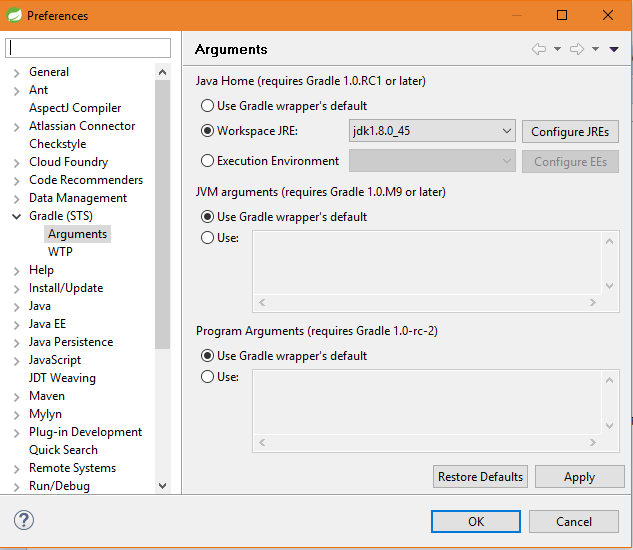
Task: Select Checkstyle in the preferences tree
Action: pyautogui.click(x=58, y=144)
